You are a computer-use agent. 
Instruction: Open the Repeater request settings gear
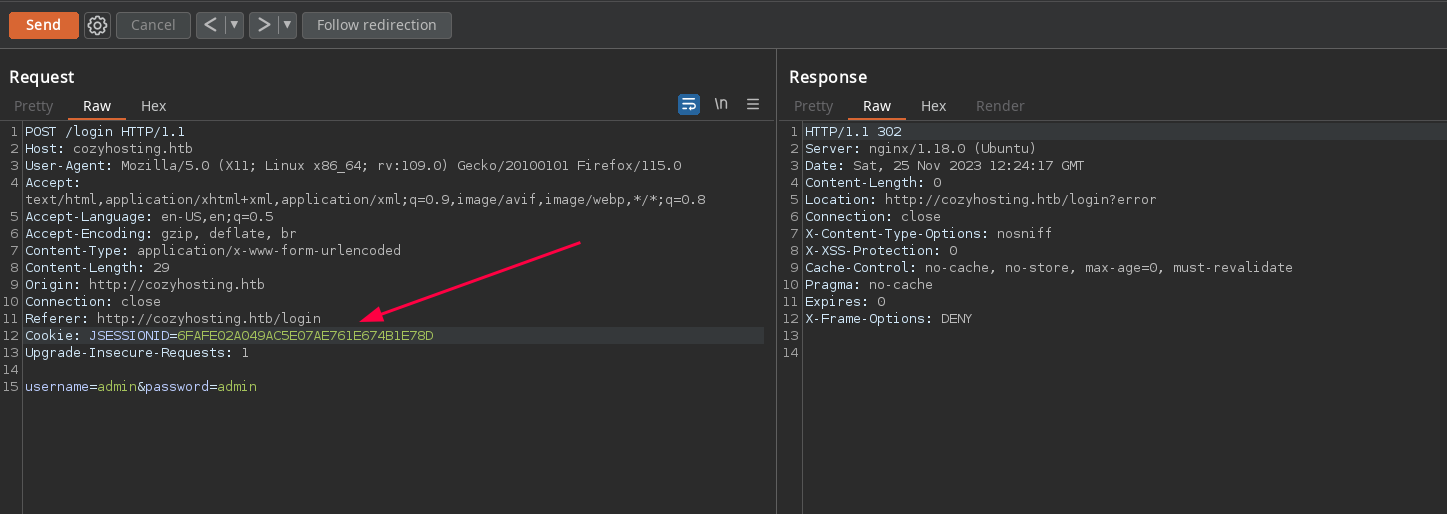pyautogui.click(x=97, y=25)
